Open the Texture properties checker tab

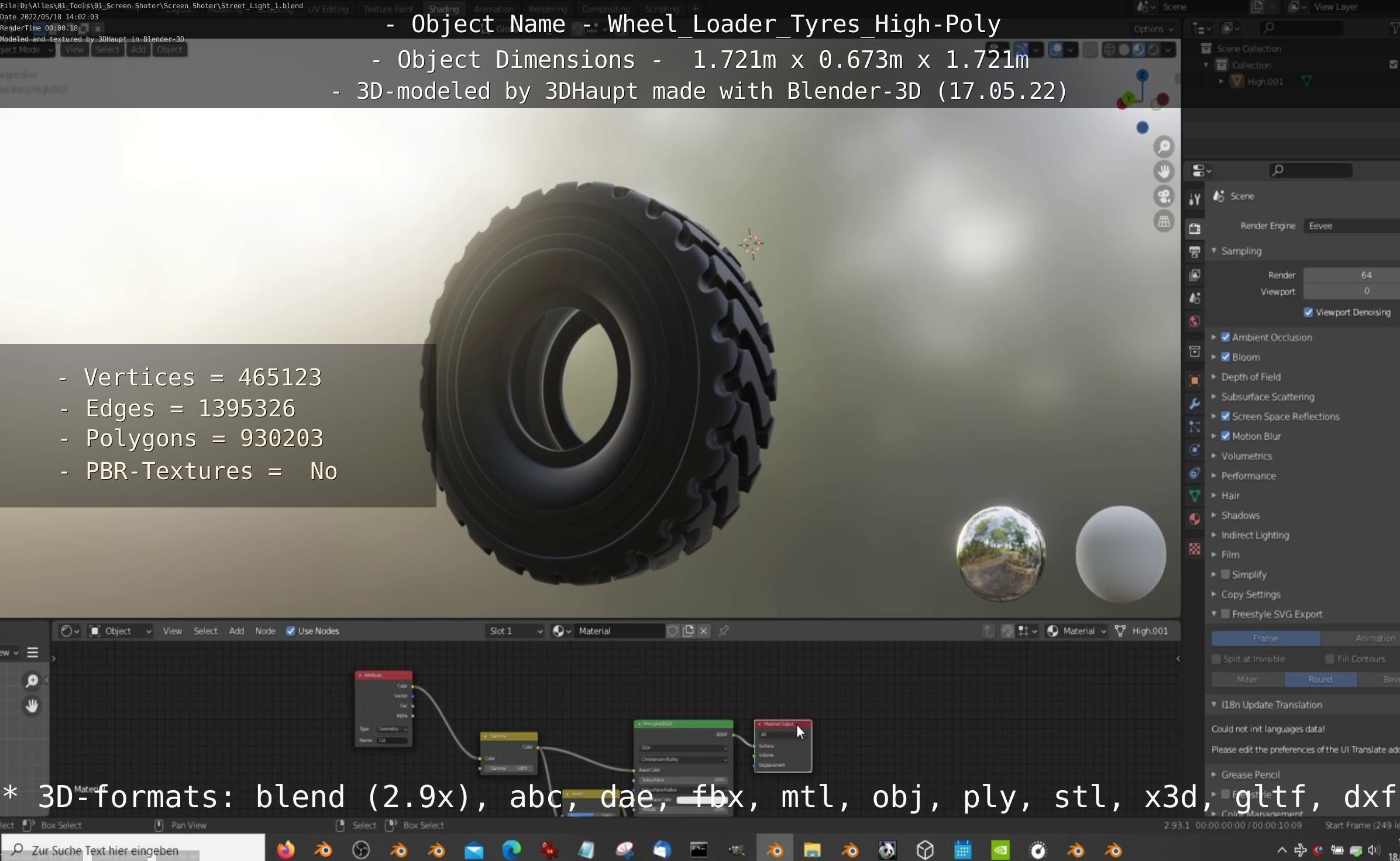click(1195, 549)
